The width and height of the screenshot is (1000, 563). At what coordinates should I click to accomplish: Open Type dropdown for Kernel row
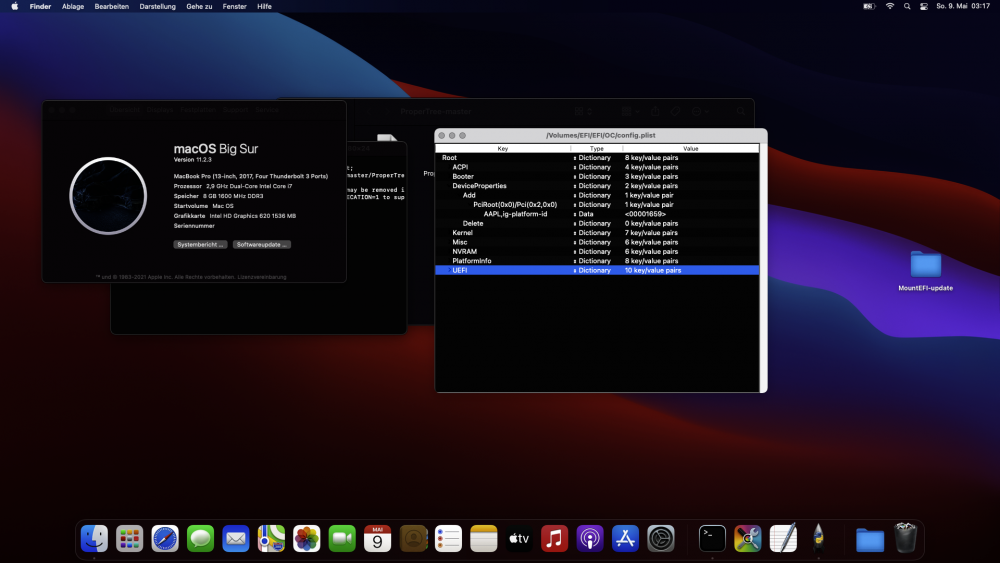click(575, 233)
